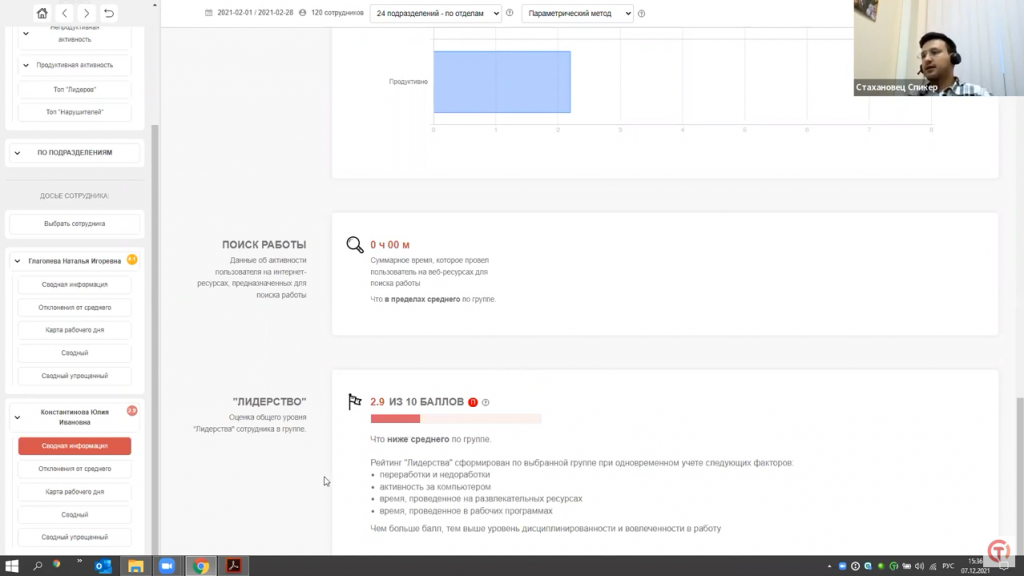Image resolution: width=1024 pixels, height=576 pixels.
Task: Click the calendar icon next to the date range
Action: point(208,12)
